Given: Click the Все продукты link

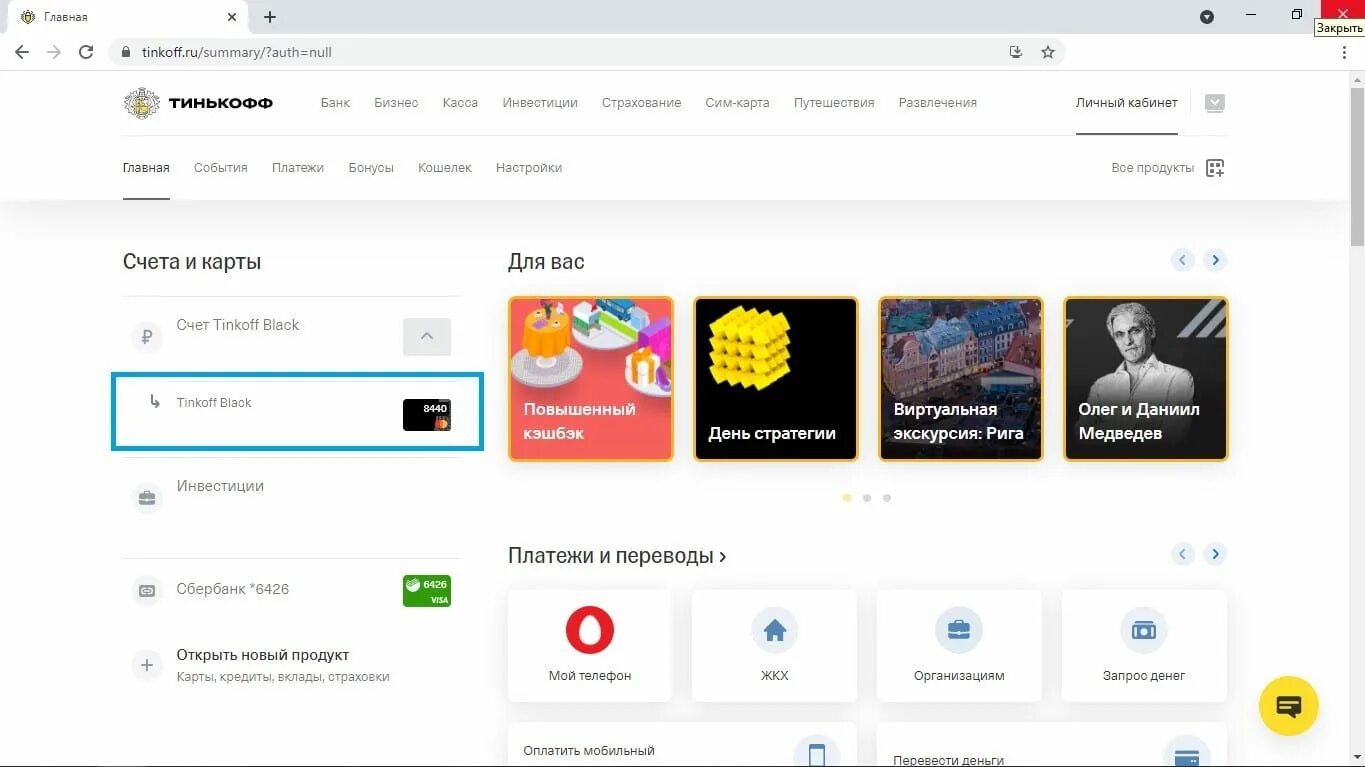Looking at the screenshot, I should point(1153,168).
